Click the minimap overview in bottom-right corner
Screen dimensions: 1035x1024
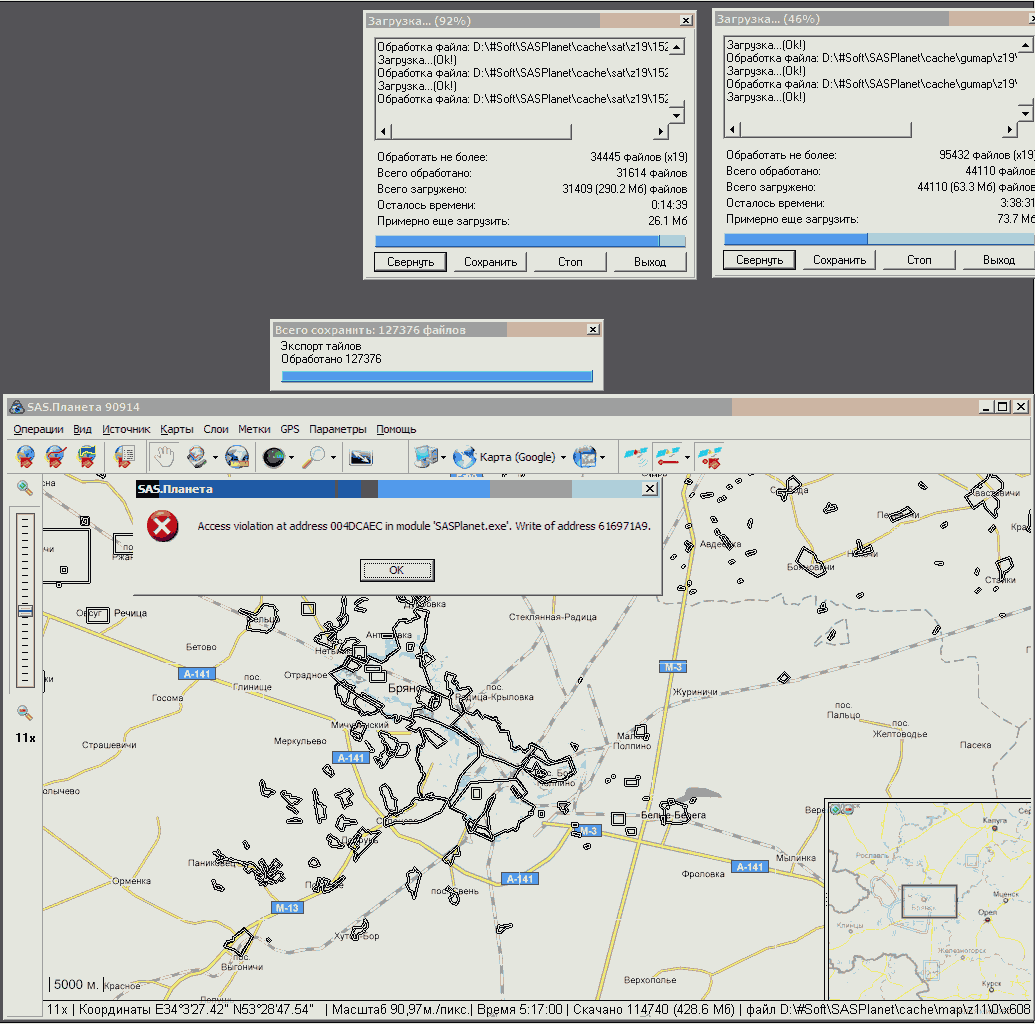pyautogui.click(x=928, y=898)
